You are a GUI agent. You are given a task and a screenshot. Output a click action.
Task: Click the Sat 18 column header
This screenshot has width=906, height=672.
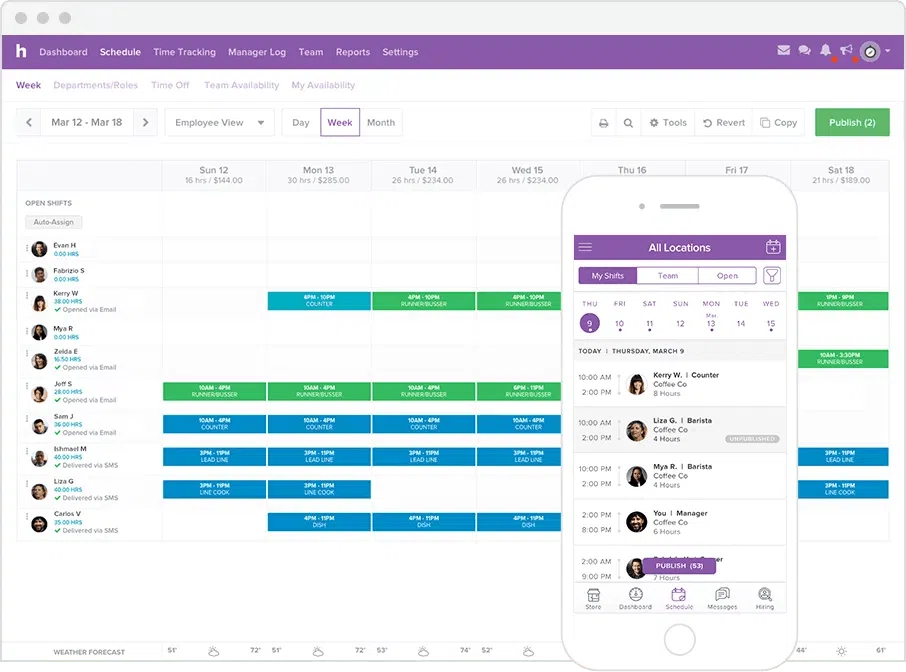pos(841,175)
